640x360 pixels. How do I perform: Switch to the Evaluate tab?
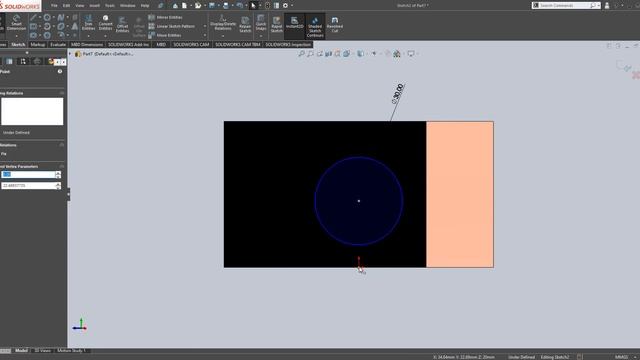tap(58, 44)
